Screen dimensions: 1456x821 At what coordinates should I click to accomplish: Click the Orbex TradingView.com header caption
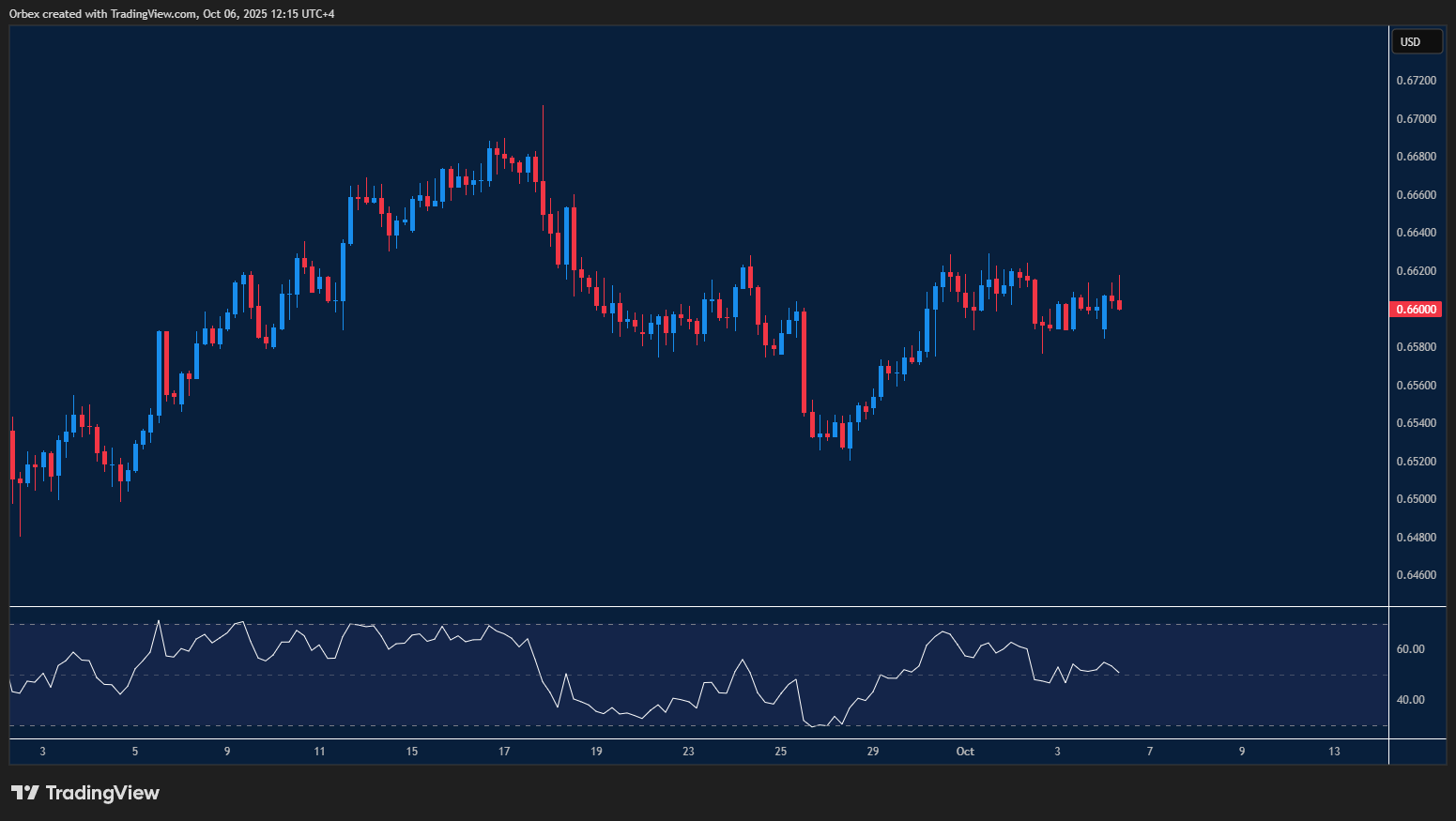tap(172, 13)
